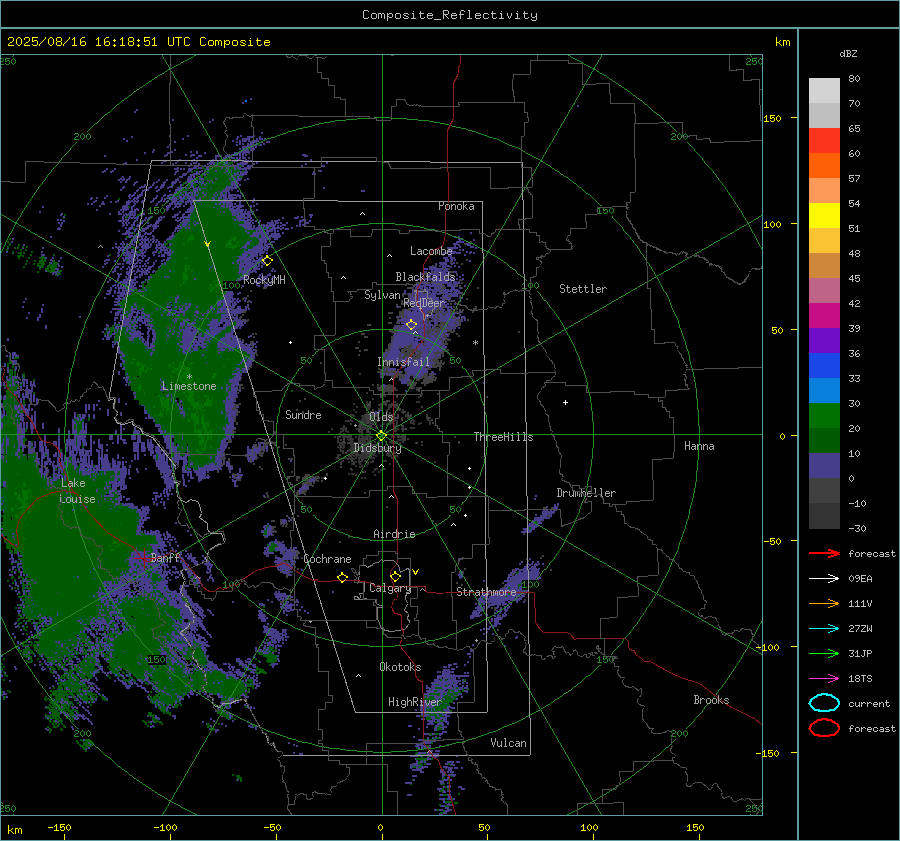Click the Blackfalds city label
The height and width of the screenshot is (841, 900).
(x=425, y=277)
